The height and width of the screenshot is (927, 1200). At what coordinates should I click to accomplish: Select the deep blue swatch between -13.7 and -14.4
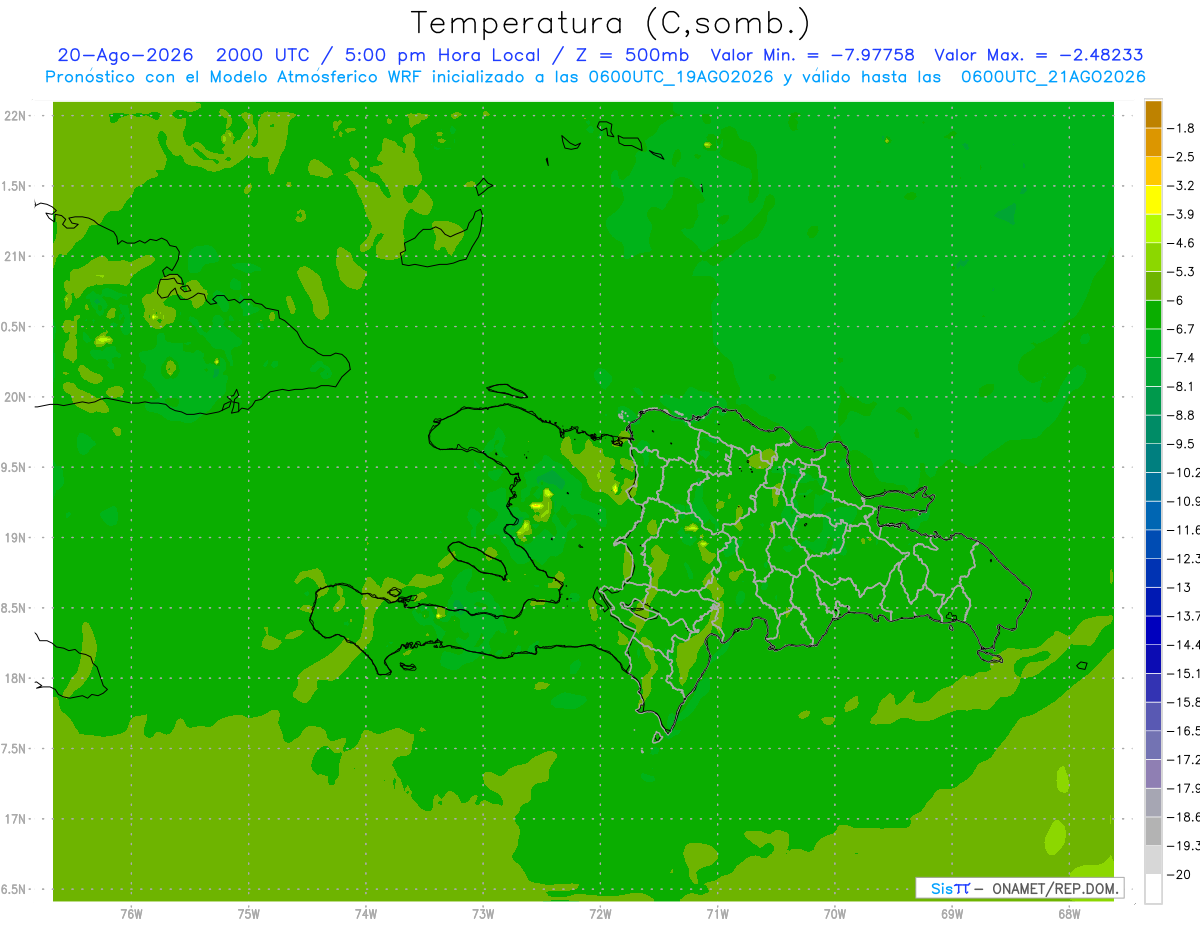coord(1153,630)
